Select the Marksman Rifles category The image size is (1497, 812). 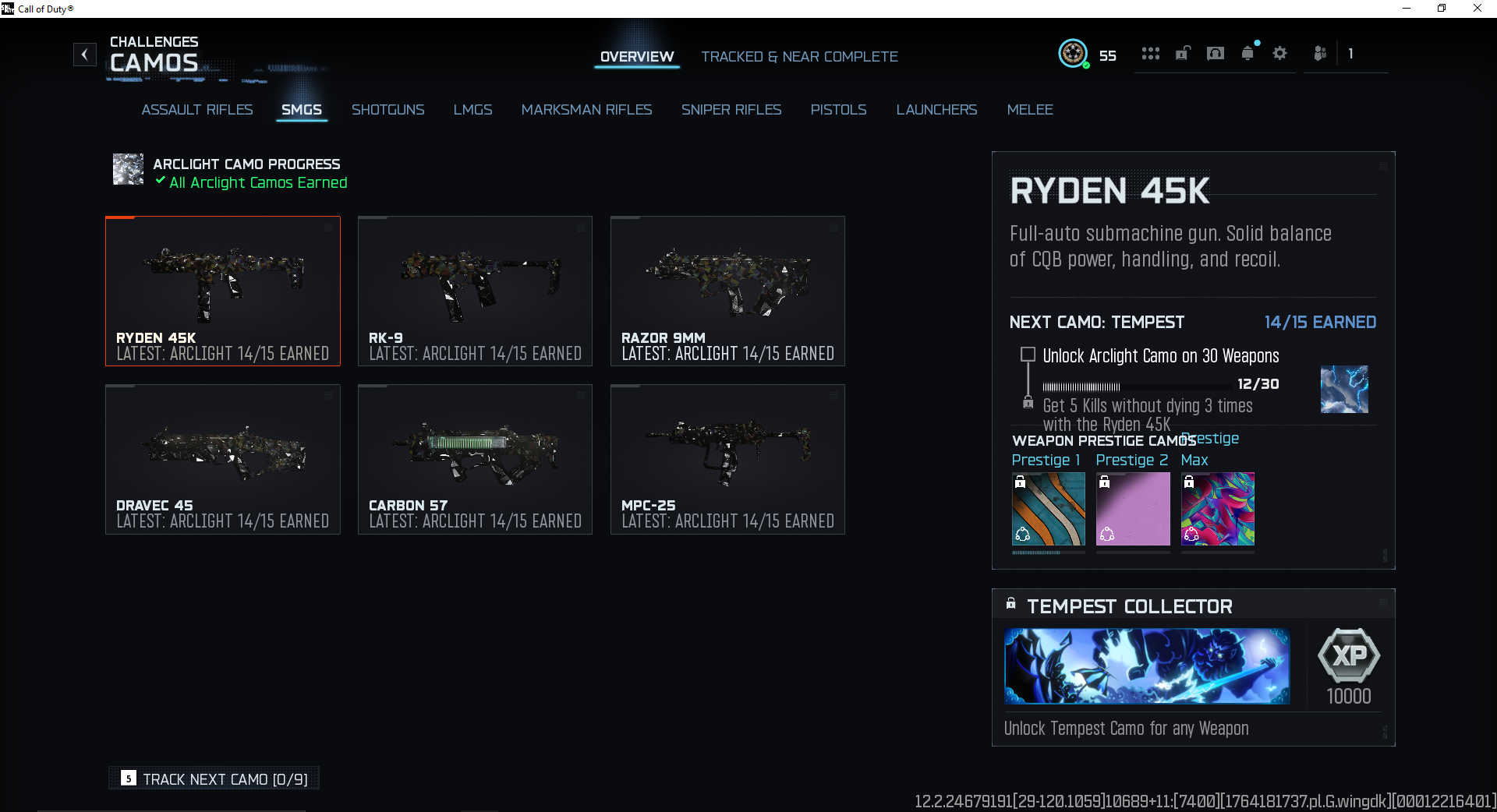(x=587, y=110)
